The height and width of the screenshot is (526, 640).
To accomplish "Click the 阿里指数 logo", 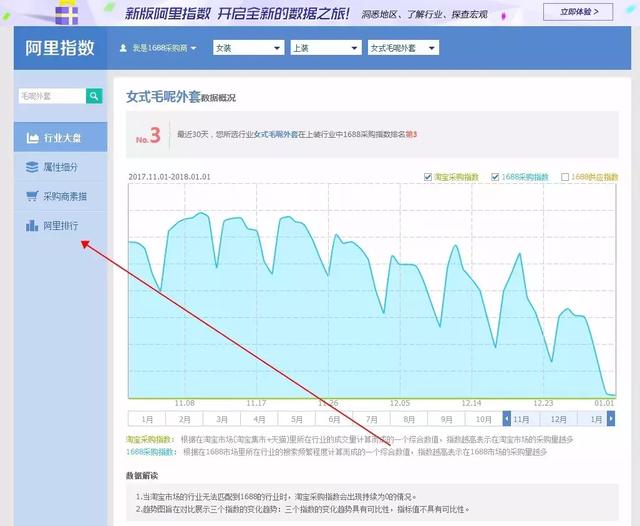I will (x=60, y=48).
